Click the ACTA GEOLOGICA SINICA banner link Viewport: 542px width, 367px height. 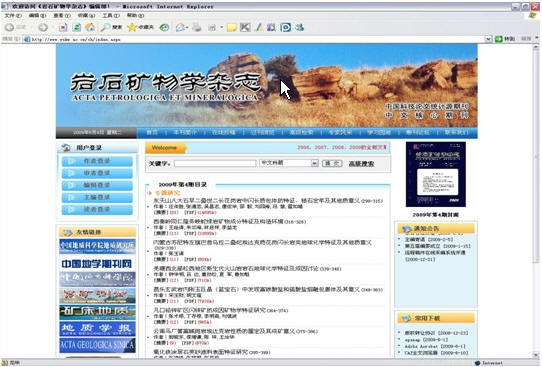[97, 345]
